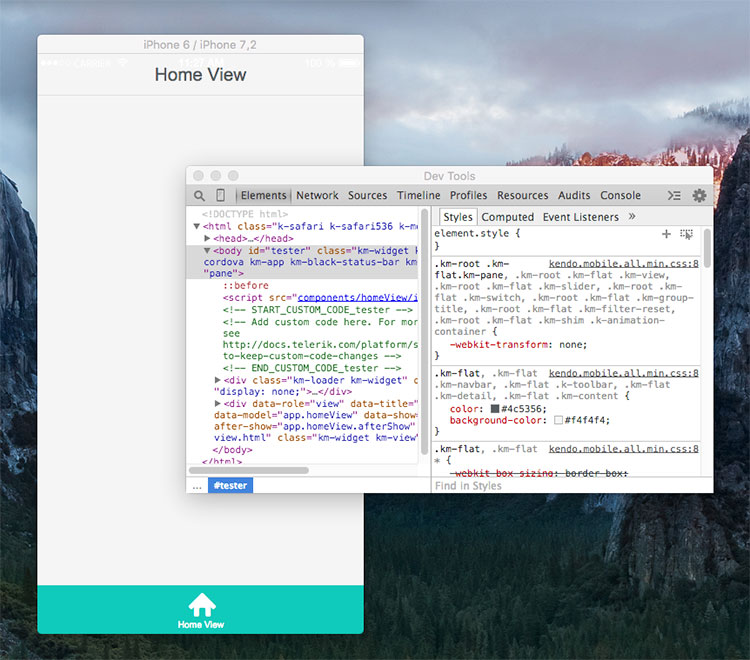Open kendo.mobile.all.min.css link above color rule

point(623,373)
